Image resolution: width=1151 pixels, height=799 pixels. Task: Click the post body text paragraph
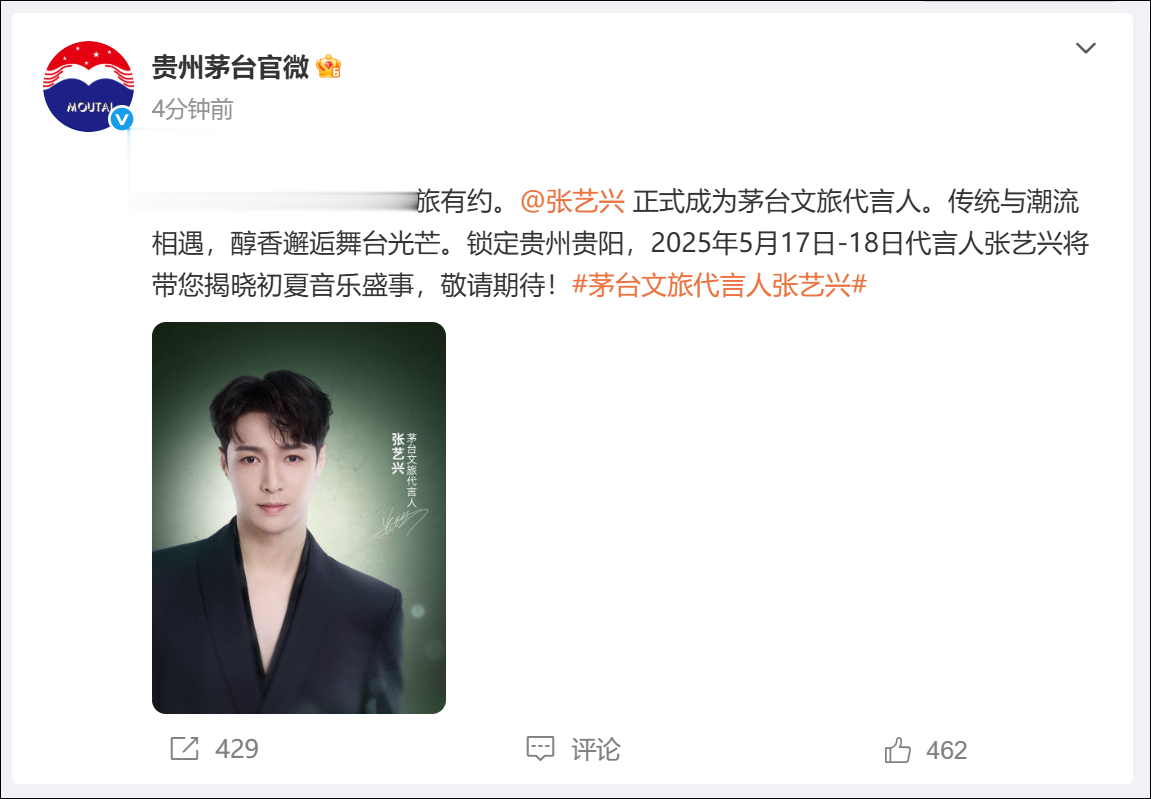pos(620,243)
